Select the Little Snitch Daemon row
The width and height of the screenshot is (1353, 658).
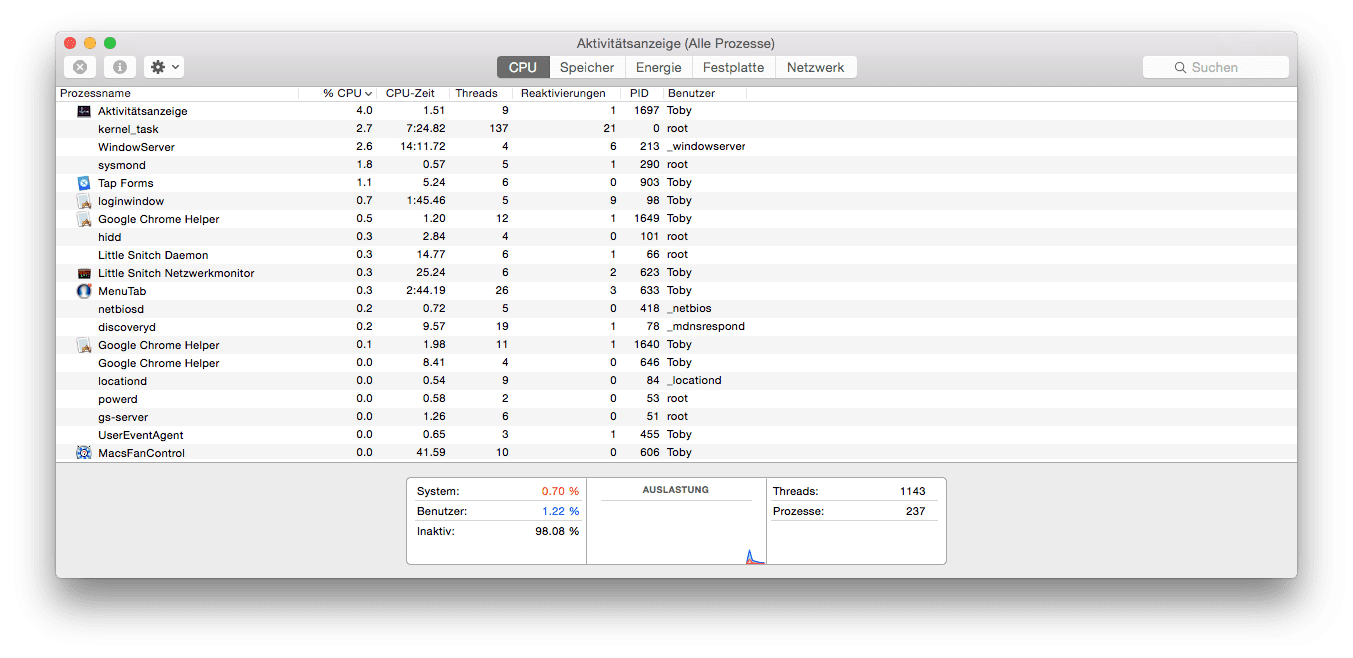[x=676, y=255]
